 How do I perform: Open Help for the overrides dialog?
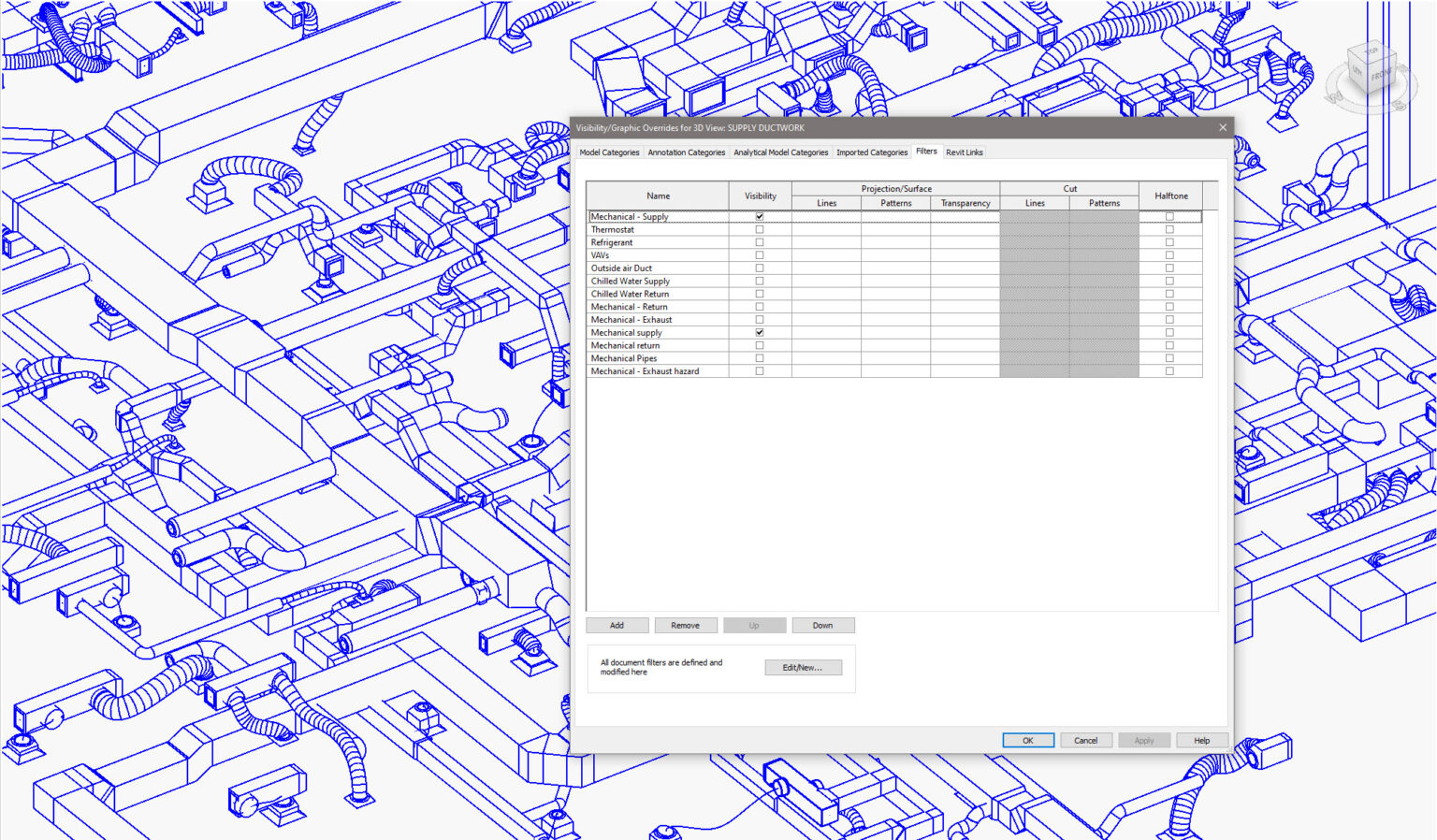(1202, 740)
